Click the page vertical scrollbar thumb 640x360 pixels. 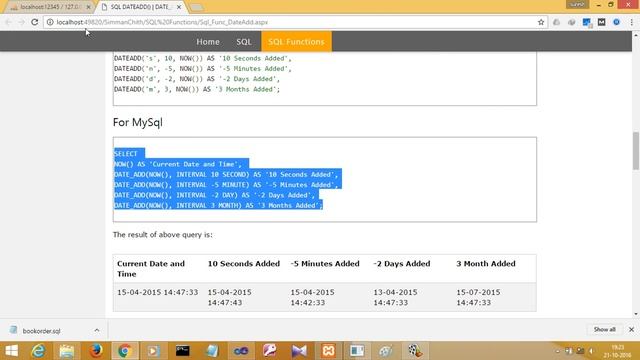[636, 151]
